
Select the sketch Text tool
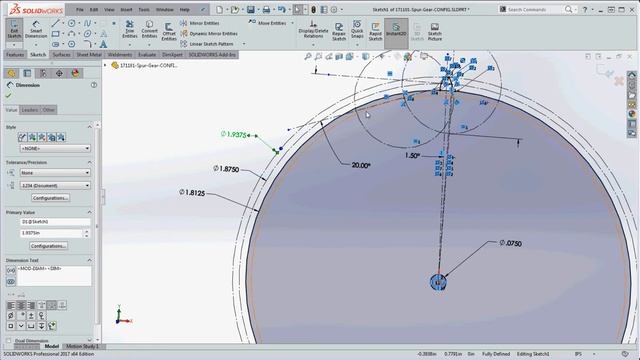coord(103,44)
